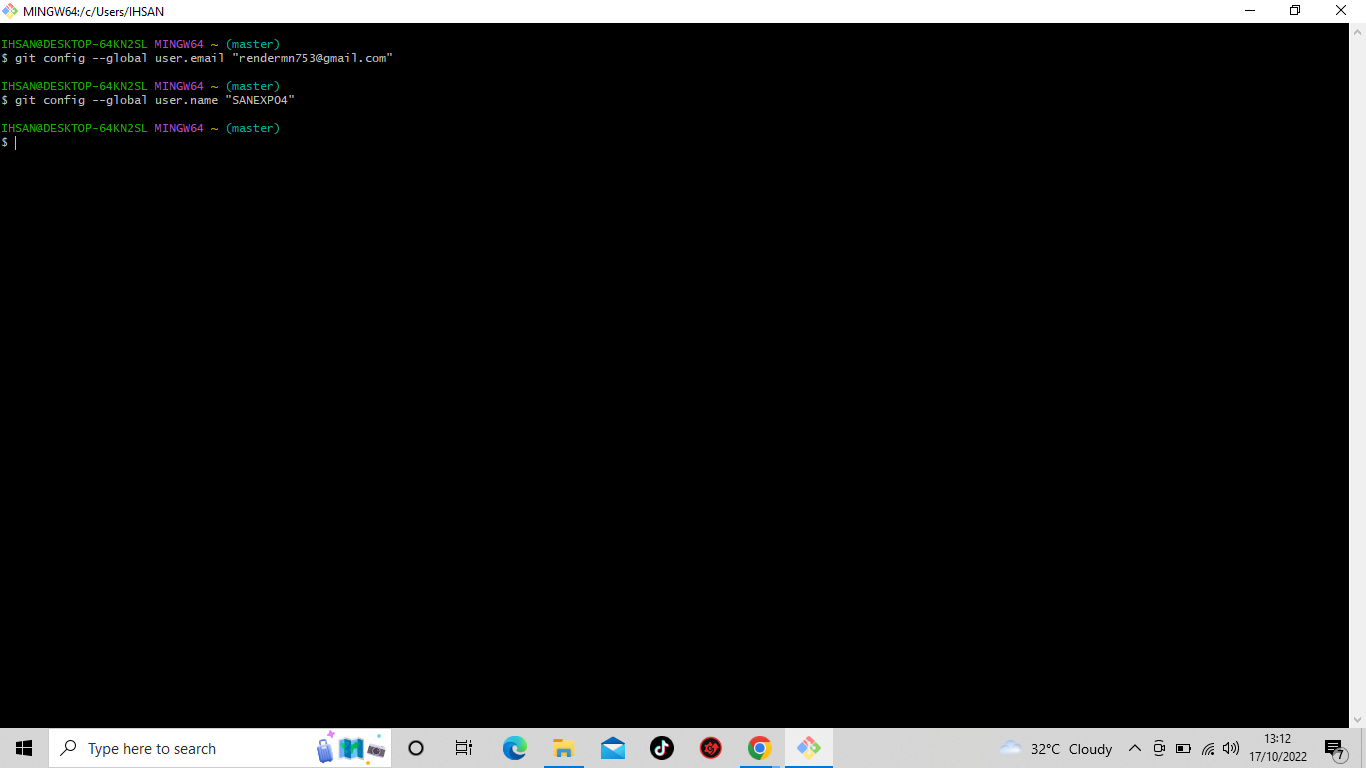1366x768 pixels.
Task: Open the Start menu
Action: tap(22, 748)
